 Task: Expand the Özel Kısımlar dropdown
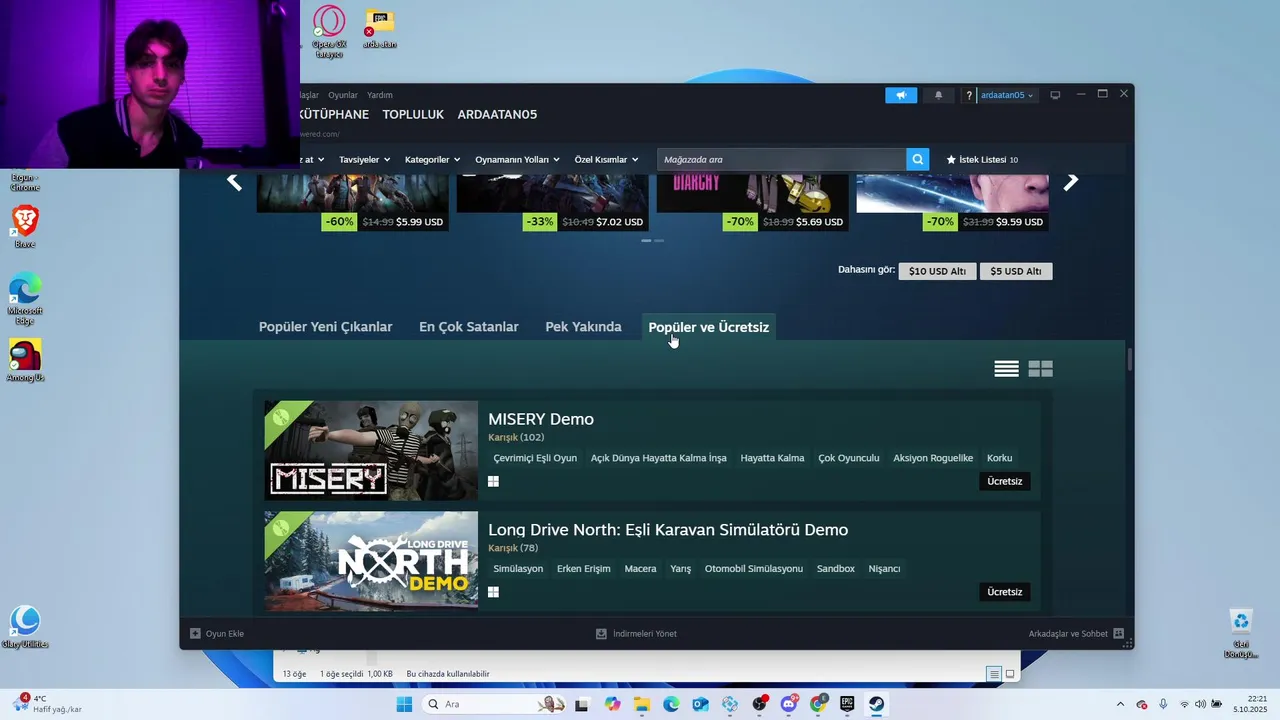coord(606,159)
